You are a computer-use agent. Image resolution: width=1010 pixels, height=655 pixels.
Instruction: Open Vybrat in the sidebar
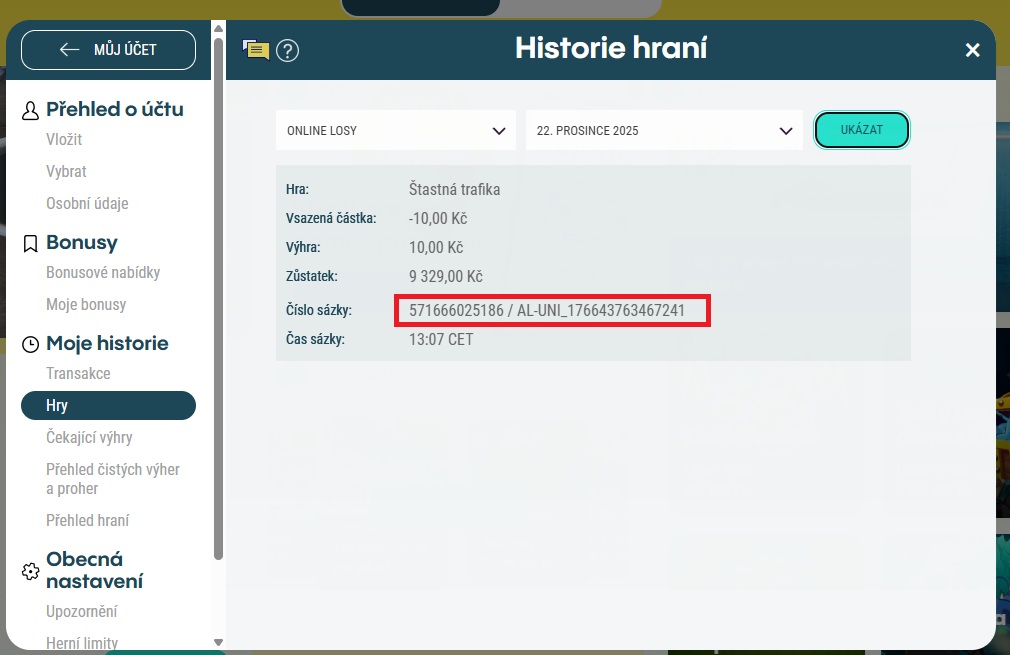[x=66, y=172]
